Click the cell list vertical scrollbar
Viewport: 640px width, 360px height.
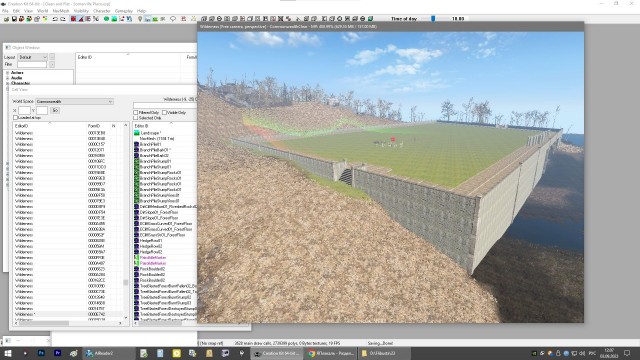point(126,221)
